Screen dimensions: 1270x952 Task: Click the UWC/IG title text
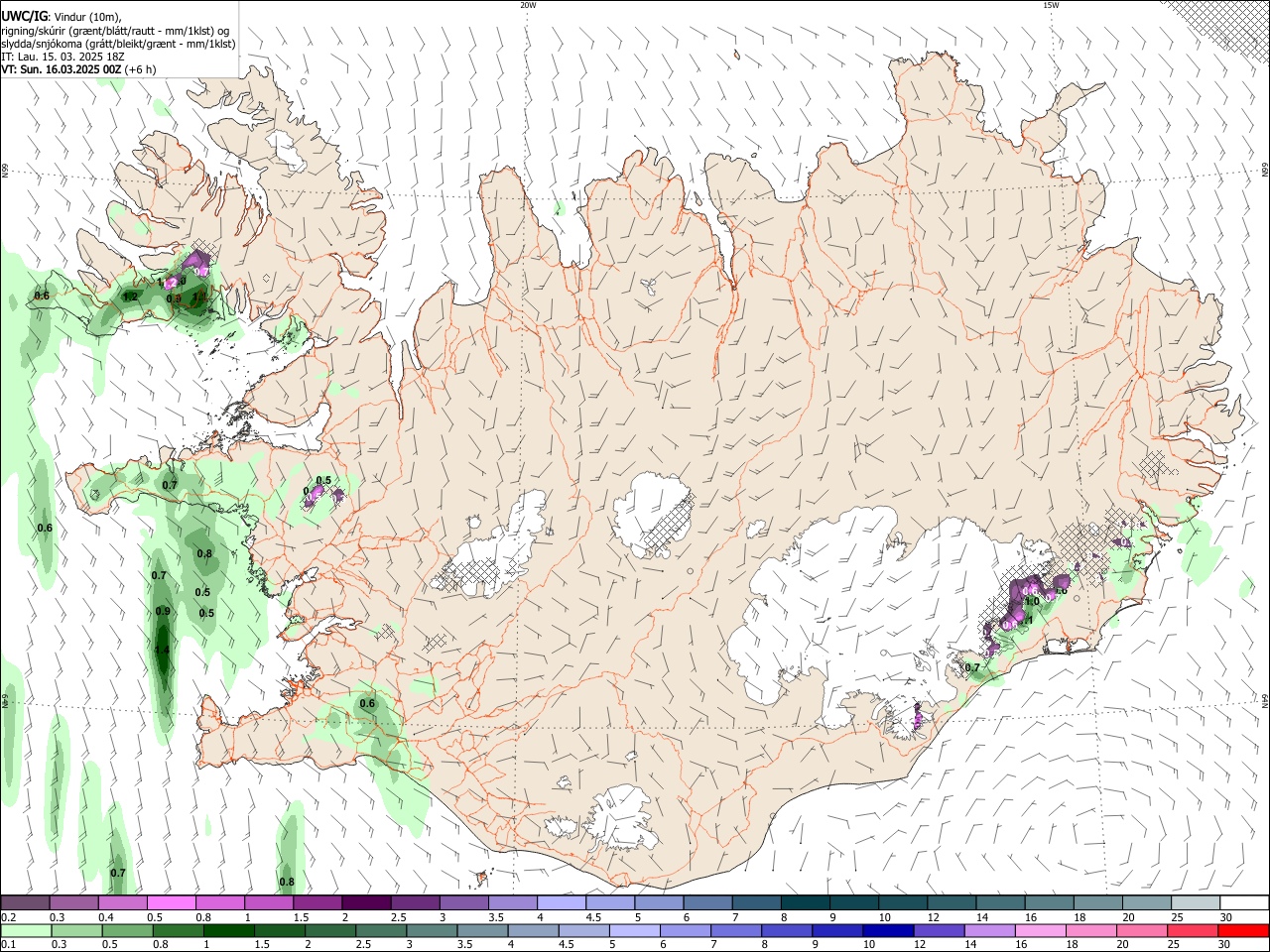coord(24,17)
